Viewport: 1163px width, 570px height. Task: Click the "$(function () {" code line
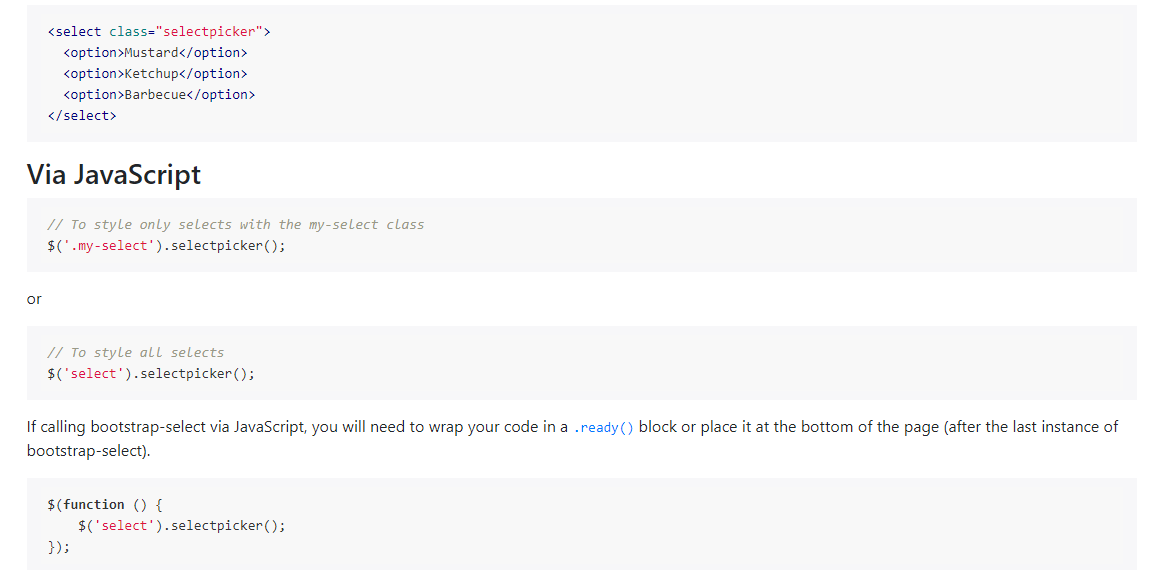(x=104, y=504)
